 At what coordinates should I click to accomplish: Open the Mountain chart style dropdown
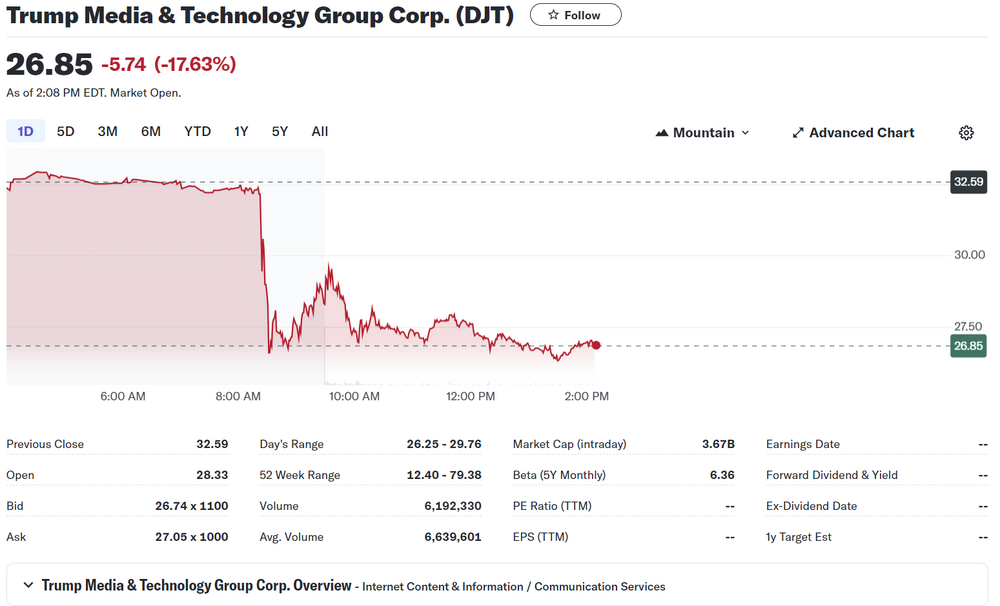703,133
